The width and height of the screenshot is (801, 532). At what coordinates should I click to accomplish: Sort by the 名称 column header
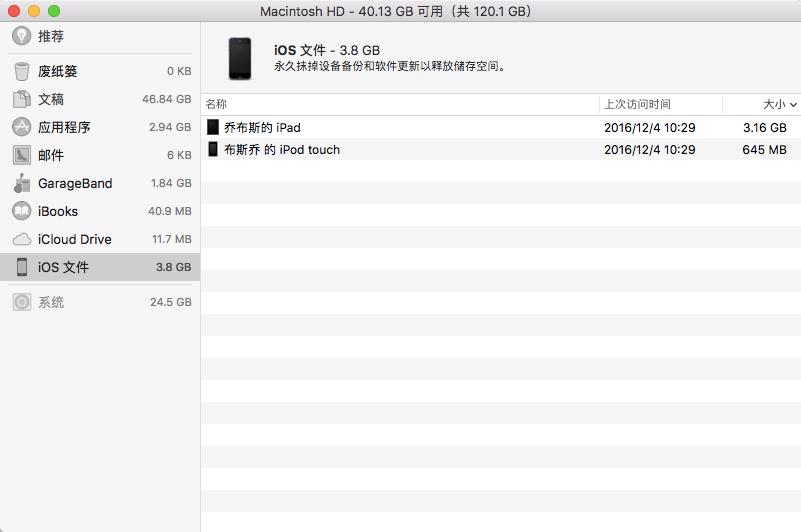coord(400,104)
